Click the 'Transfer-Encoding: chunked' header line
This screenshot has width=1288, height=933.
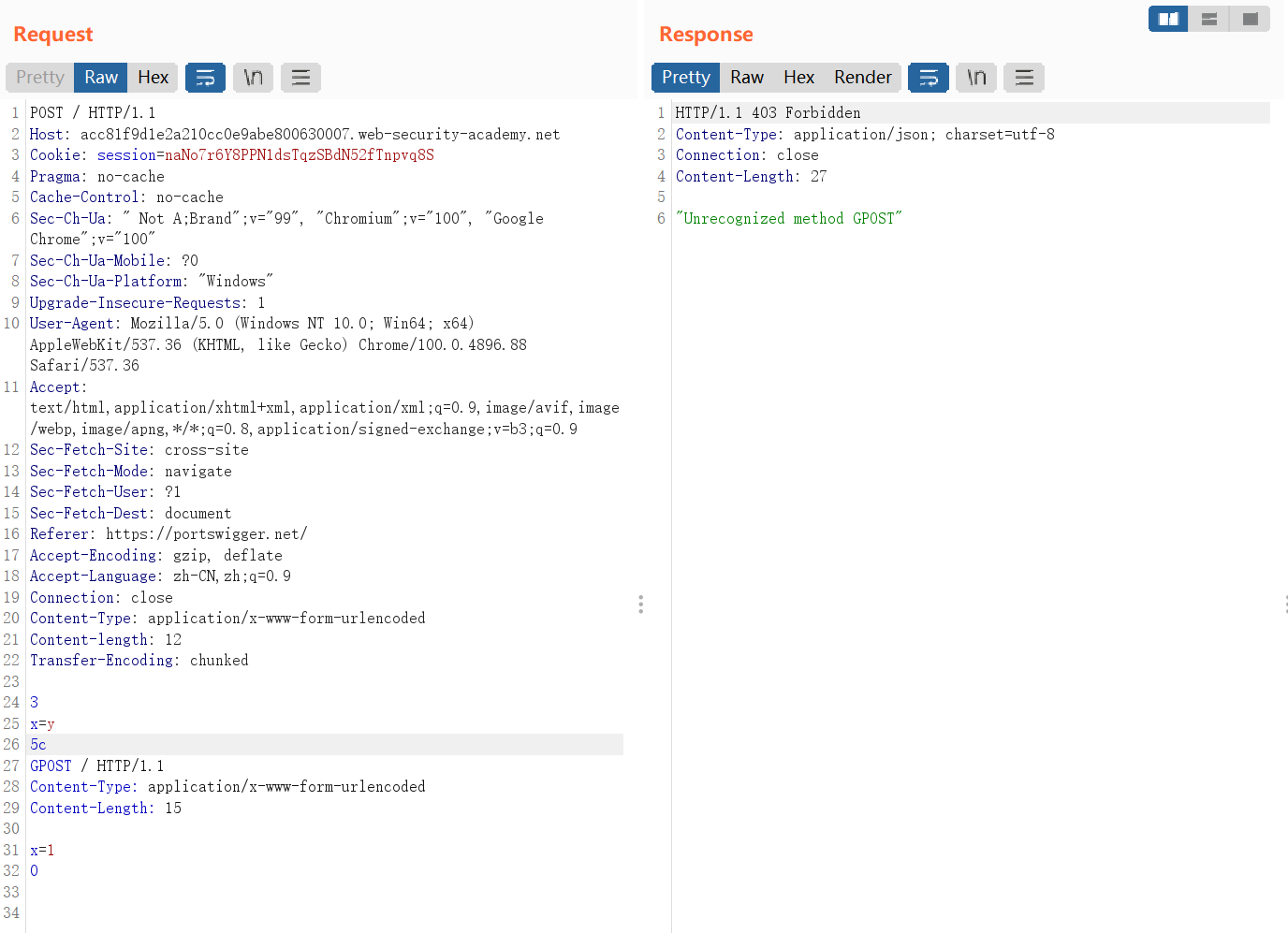tap(139, 661)
